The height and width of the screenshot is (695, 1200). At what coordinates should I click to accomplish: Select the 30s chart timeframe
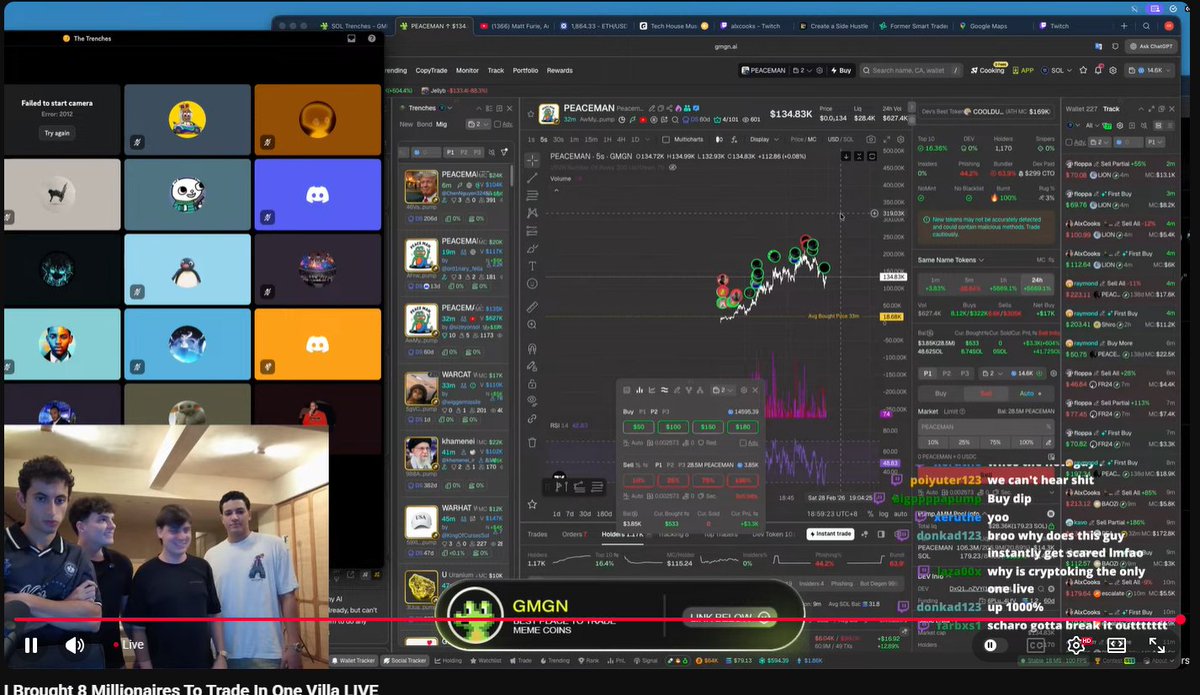click(557, 139)
